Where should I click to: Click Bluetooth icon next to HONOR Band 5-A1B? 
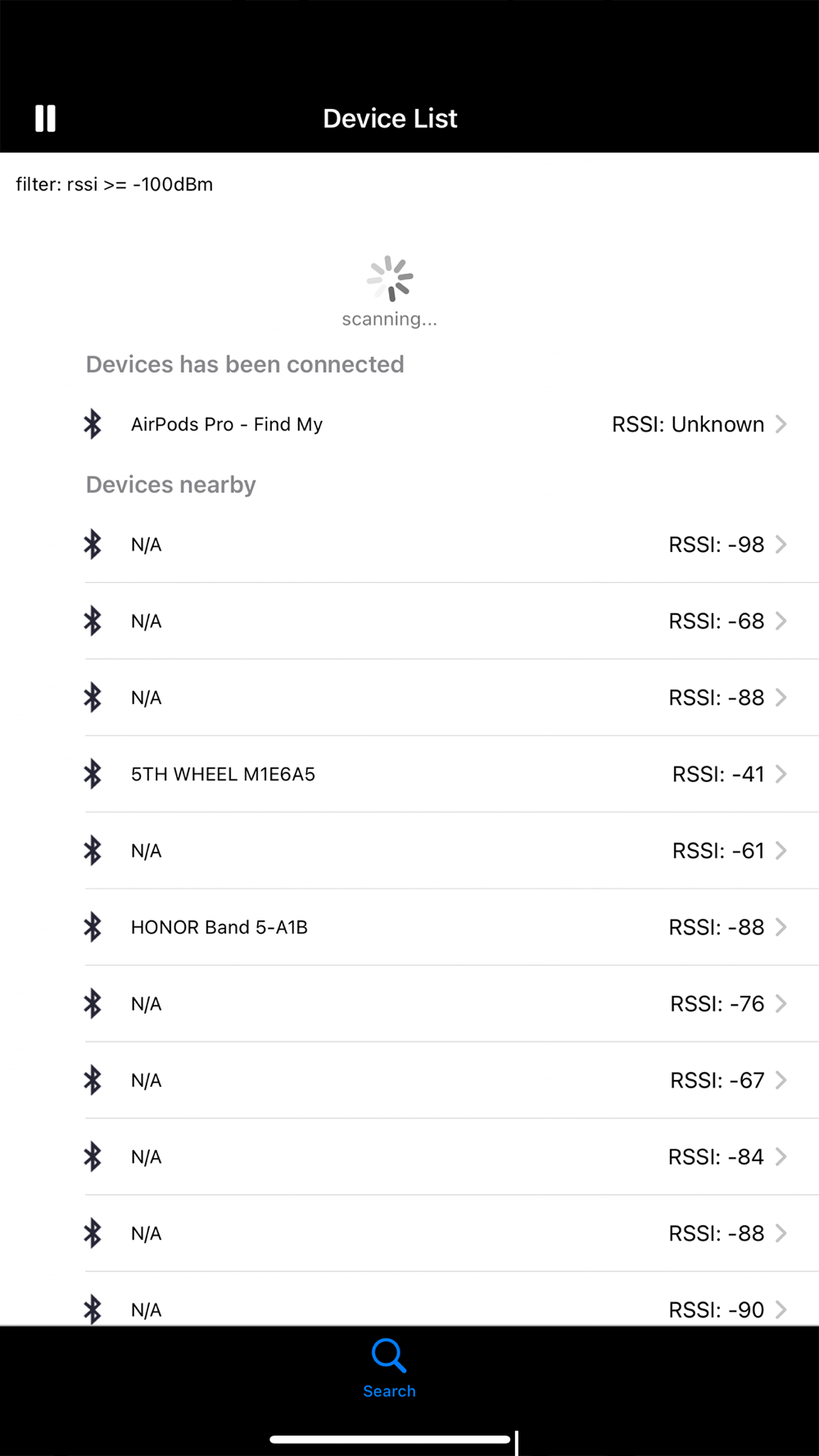coord(93,927)
